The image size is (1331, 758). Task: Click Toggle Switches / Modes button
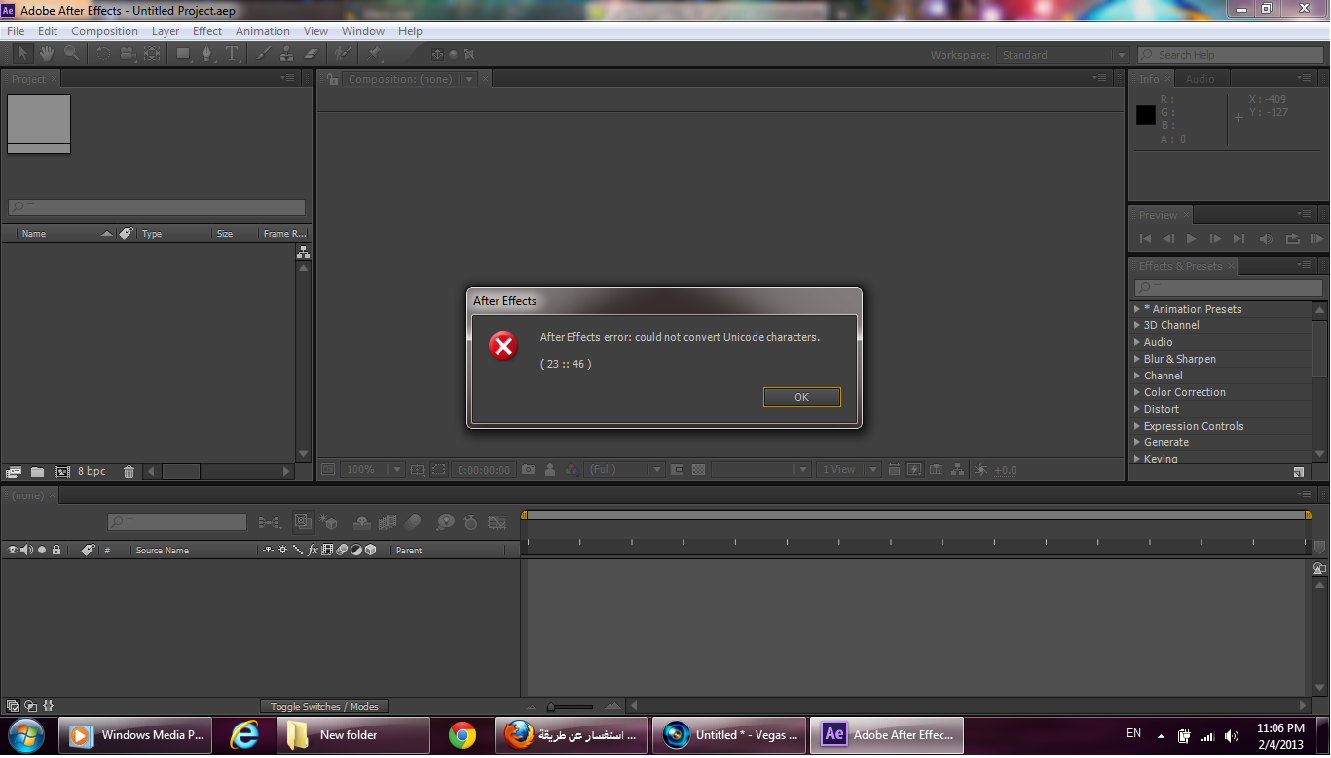click(324, 706)
